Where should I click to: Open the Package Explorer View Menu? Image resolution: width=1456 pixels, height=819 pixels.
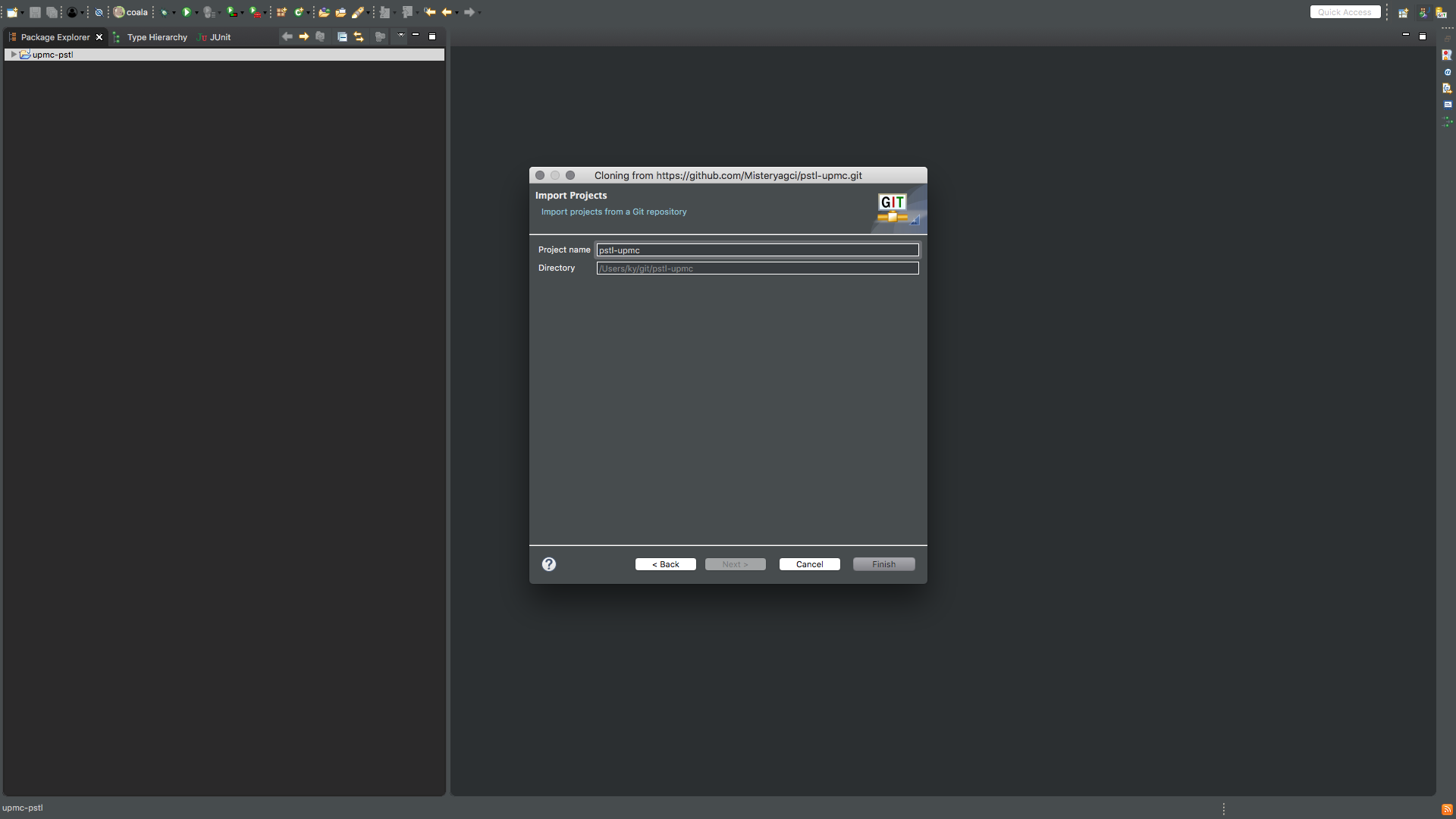400,36
